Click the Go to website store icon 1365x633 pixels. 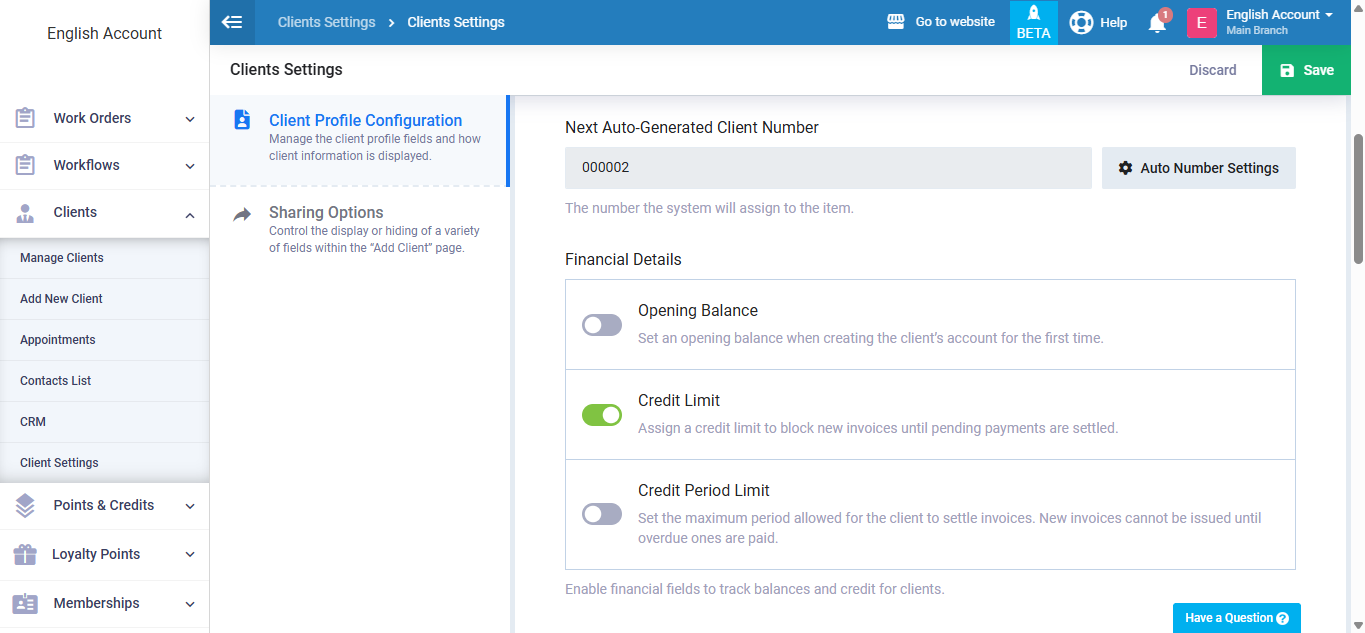tap(896, 22)
